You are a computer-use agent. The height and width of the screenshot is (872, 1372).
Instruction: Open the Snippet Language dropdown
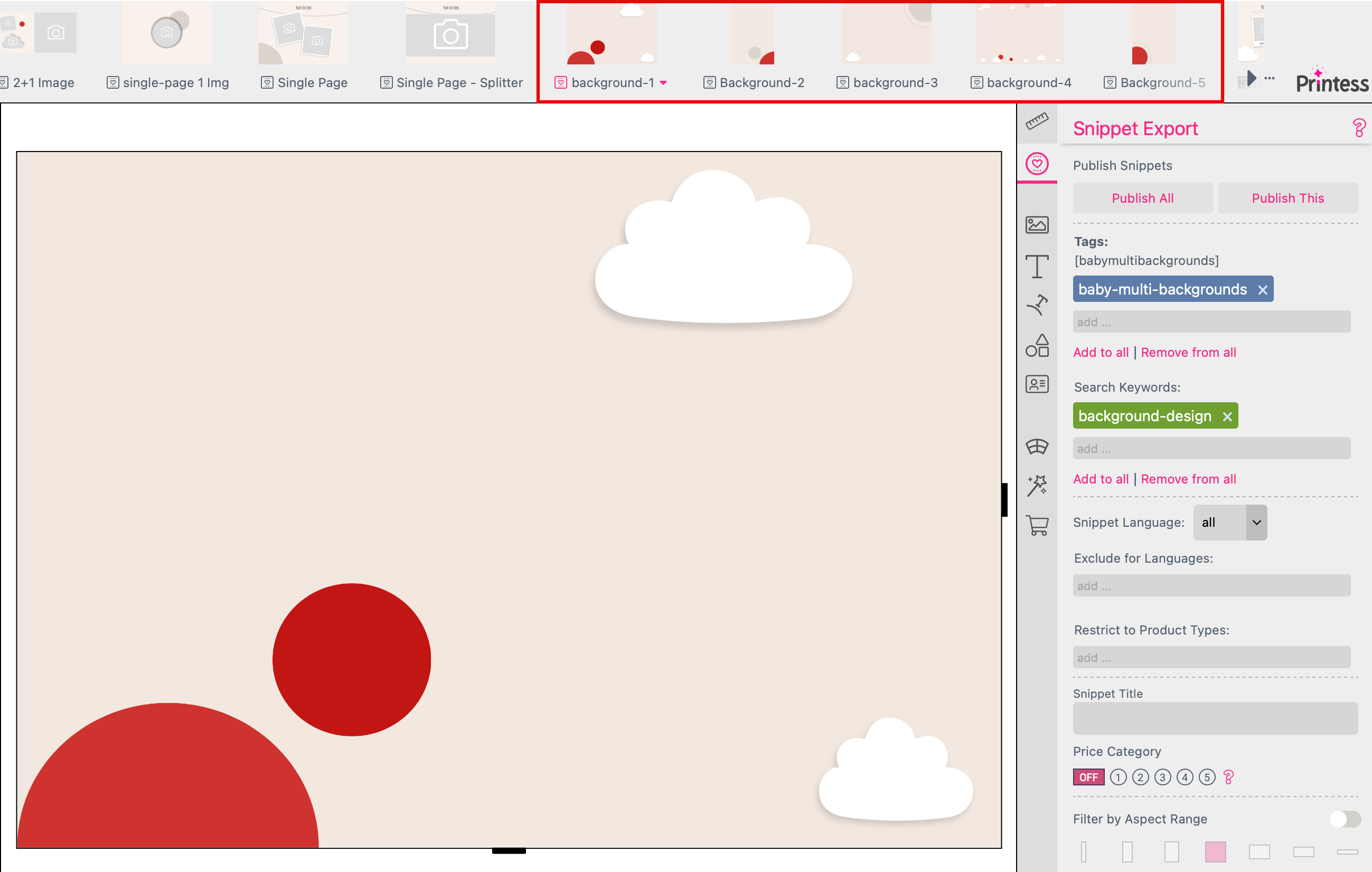coord(1229,522)
